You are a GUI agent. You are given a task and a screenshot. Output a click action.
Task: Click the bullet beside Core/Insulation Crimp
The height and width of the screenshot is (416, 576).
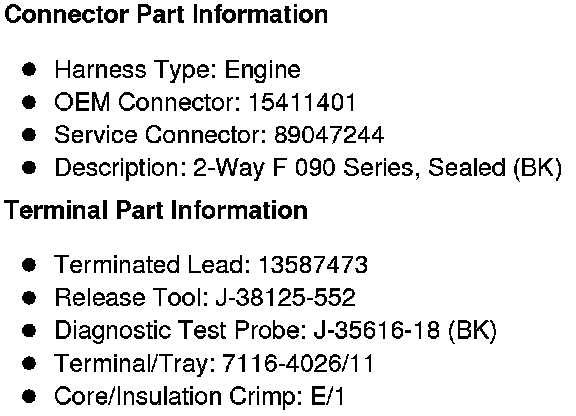(x=29, y=396)
